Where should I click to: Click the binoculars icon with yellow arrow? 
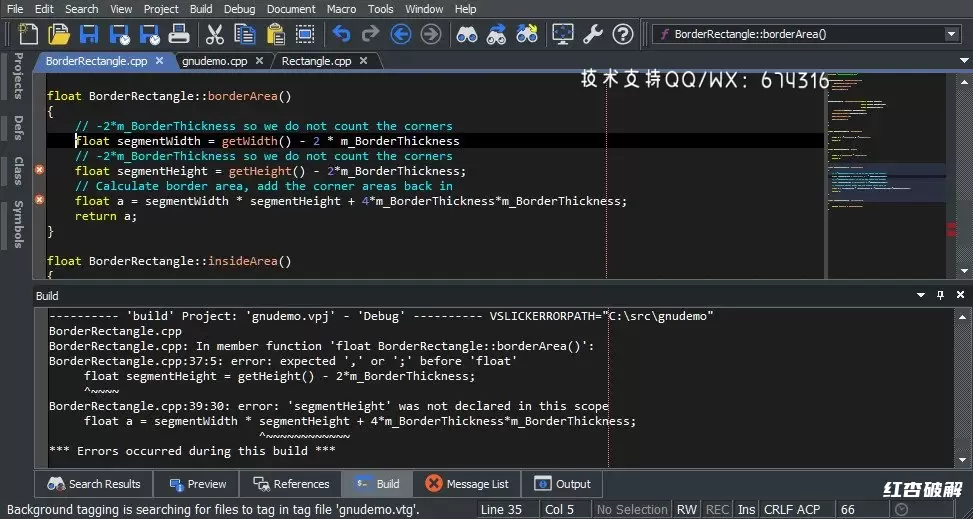526,34
